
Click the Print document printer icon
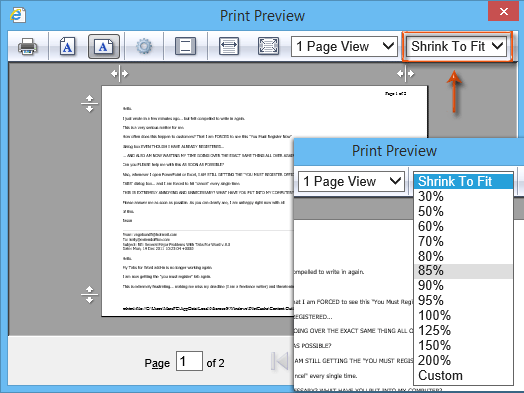(x=28, y=46)
